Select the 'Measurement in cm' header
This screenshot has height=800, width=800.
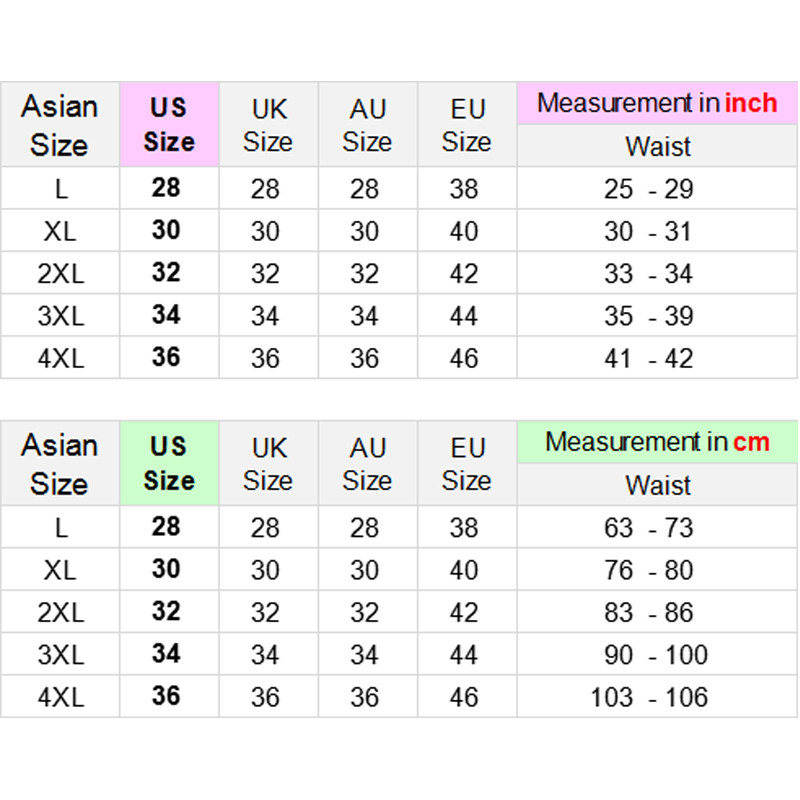coord(657,442)
